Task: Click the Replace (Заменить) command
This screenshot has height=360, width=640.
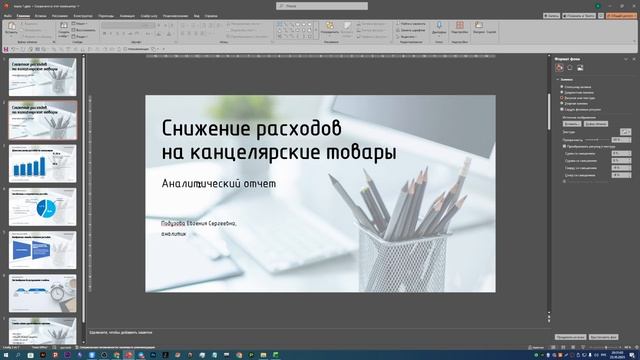Action: click(411, 30)
